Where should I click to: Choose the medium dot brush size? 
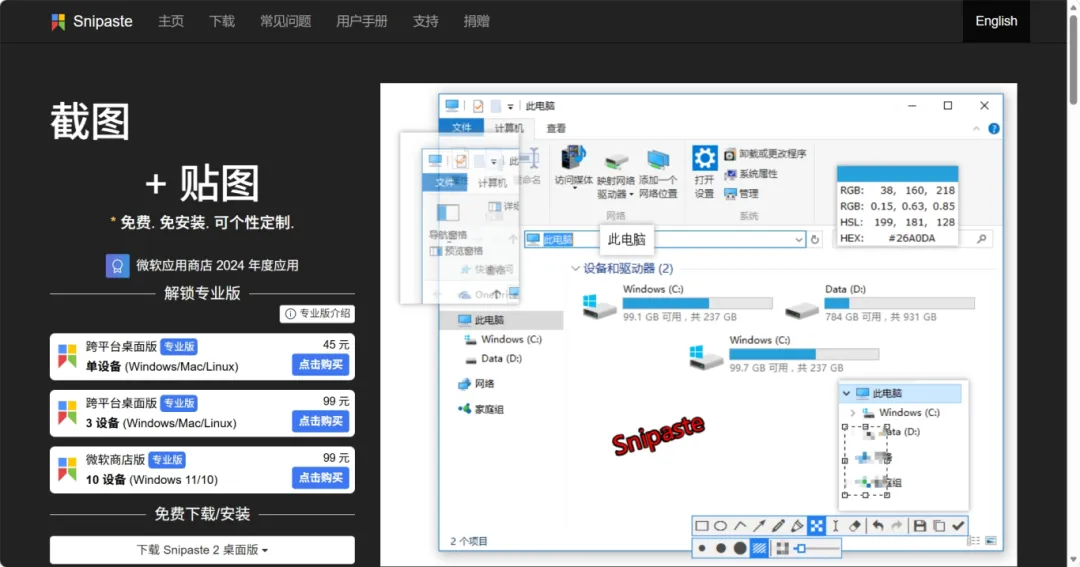coord(720,548)
